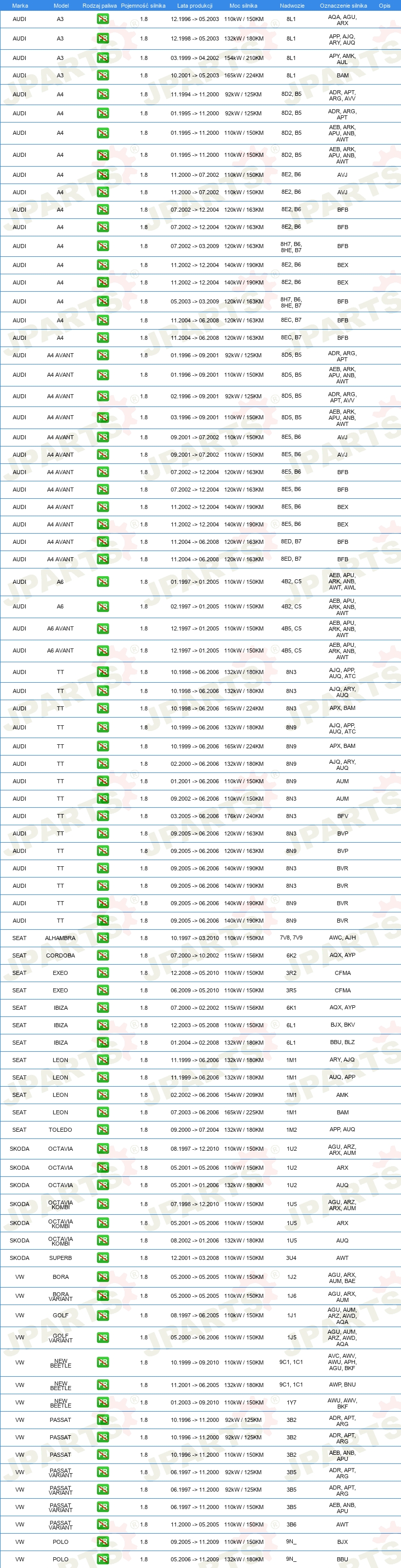Click engine code BFV
Image resolution: width=401 pixels, height=1568 pixels.
[343, 816]
